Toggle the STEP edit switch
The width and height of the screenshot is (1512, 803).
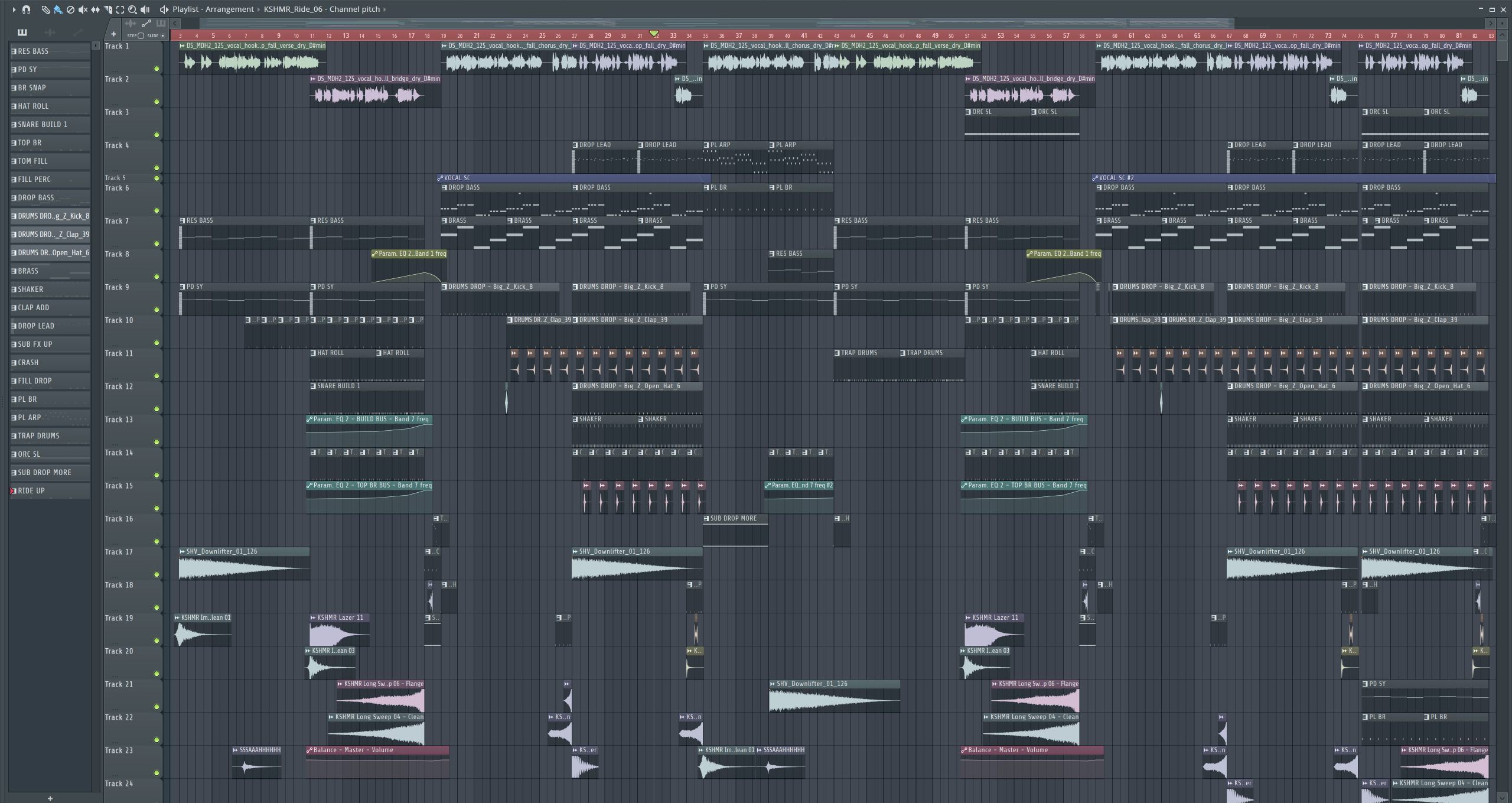(141, 35)
